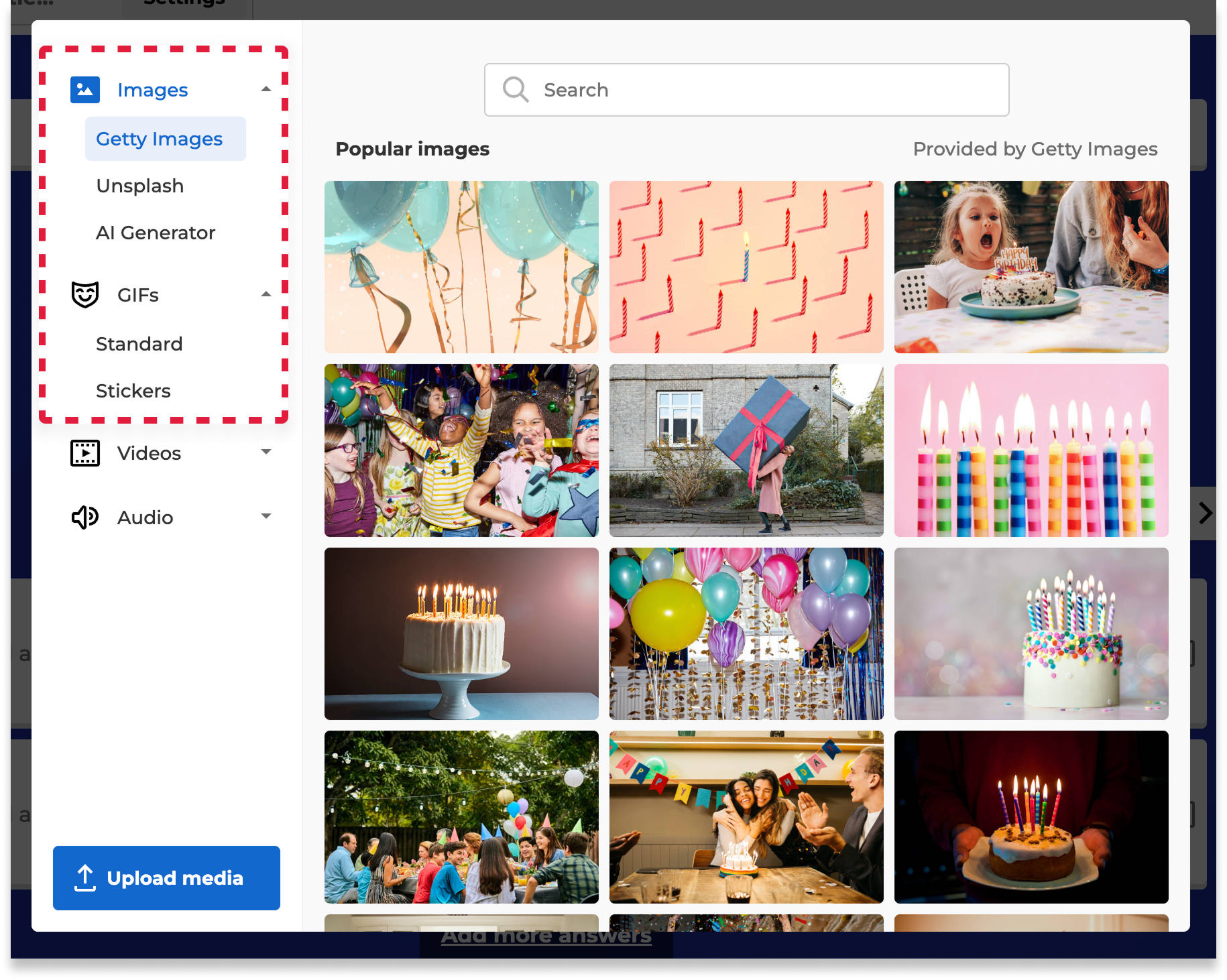The height and width of the screenshot is (980, 1227).
Task: Click the Upload media button
Action: pyautogui.click(x=166, y=878)
